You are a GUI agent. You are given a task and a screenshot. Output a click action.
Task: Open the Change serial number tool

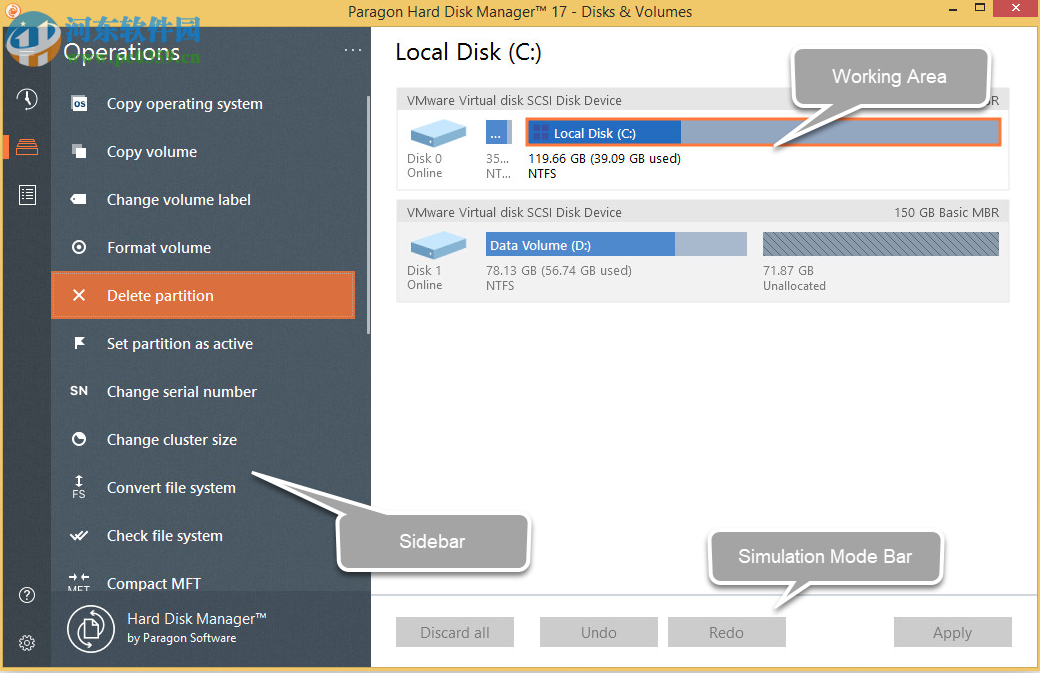pyautogui.click(x=181, y=391)
